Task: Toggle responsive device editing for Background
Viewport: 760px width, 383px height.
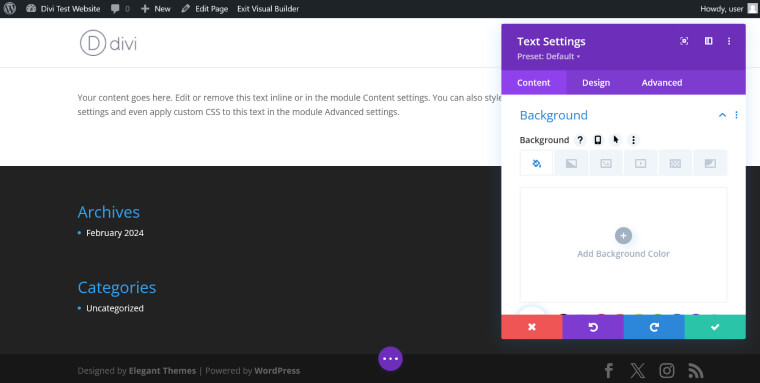Action: [598, 140]
